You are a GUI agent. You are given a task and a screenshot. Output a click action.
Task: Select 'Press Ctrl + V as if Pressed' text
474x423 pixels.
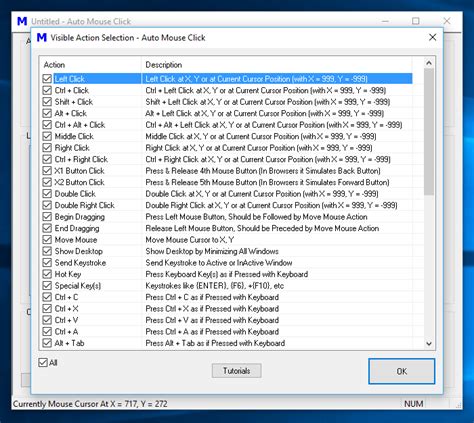(x=212, y=320)
